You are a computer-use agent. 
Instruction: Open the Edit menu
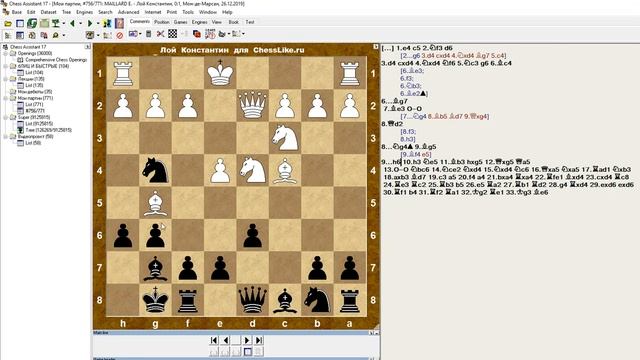coord(31,12)
